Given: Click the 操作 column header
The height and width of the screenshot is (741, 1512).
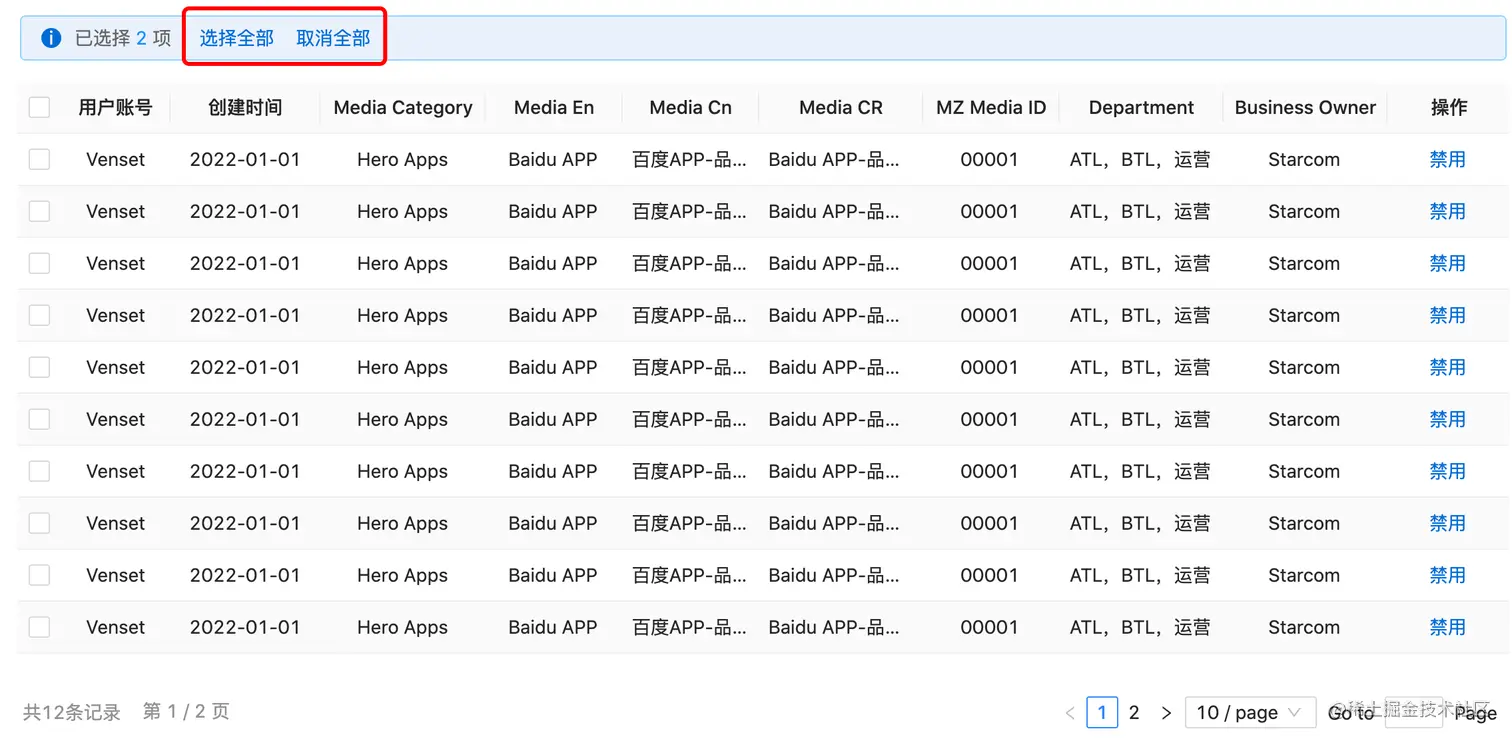Looking at the screenshot, I should 1449,107.
